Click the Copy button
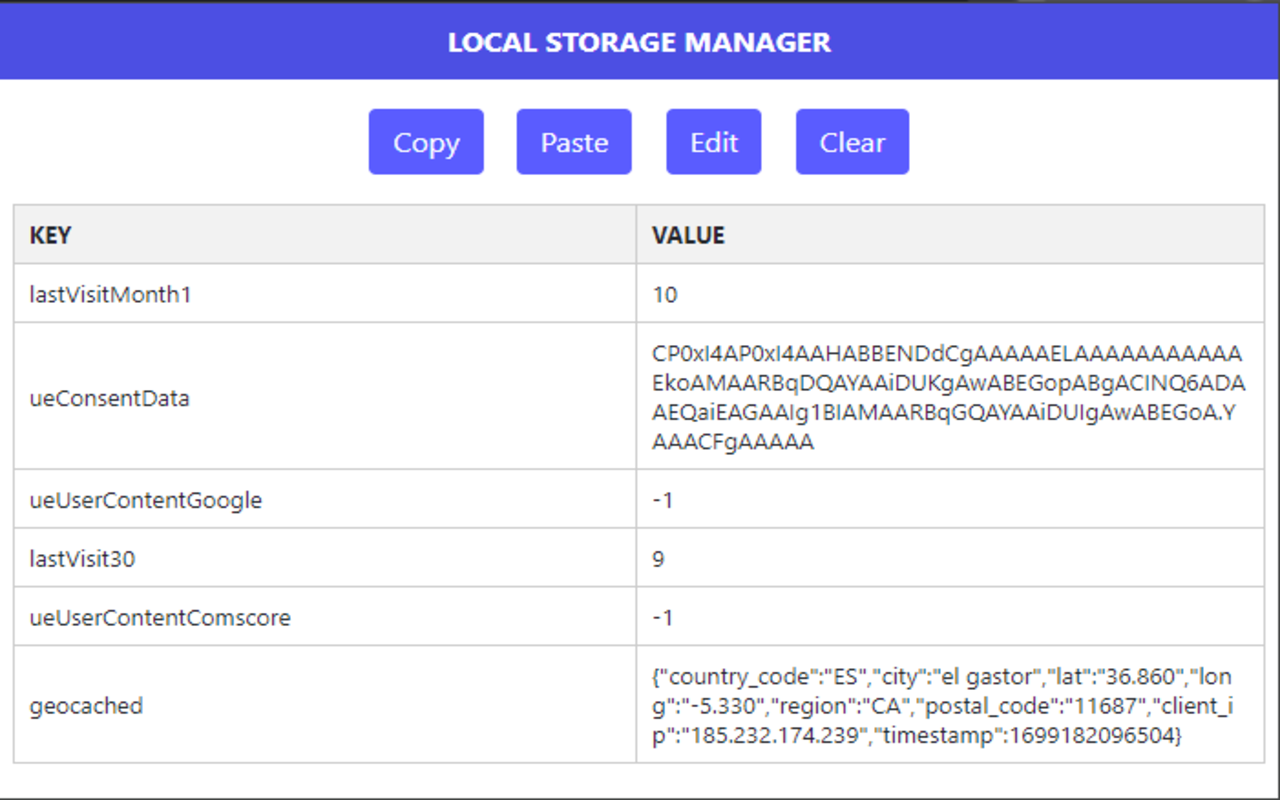The width and height of the screenshot is (1280, 800). click(x=426, y=141)
